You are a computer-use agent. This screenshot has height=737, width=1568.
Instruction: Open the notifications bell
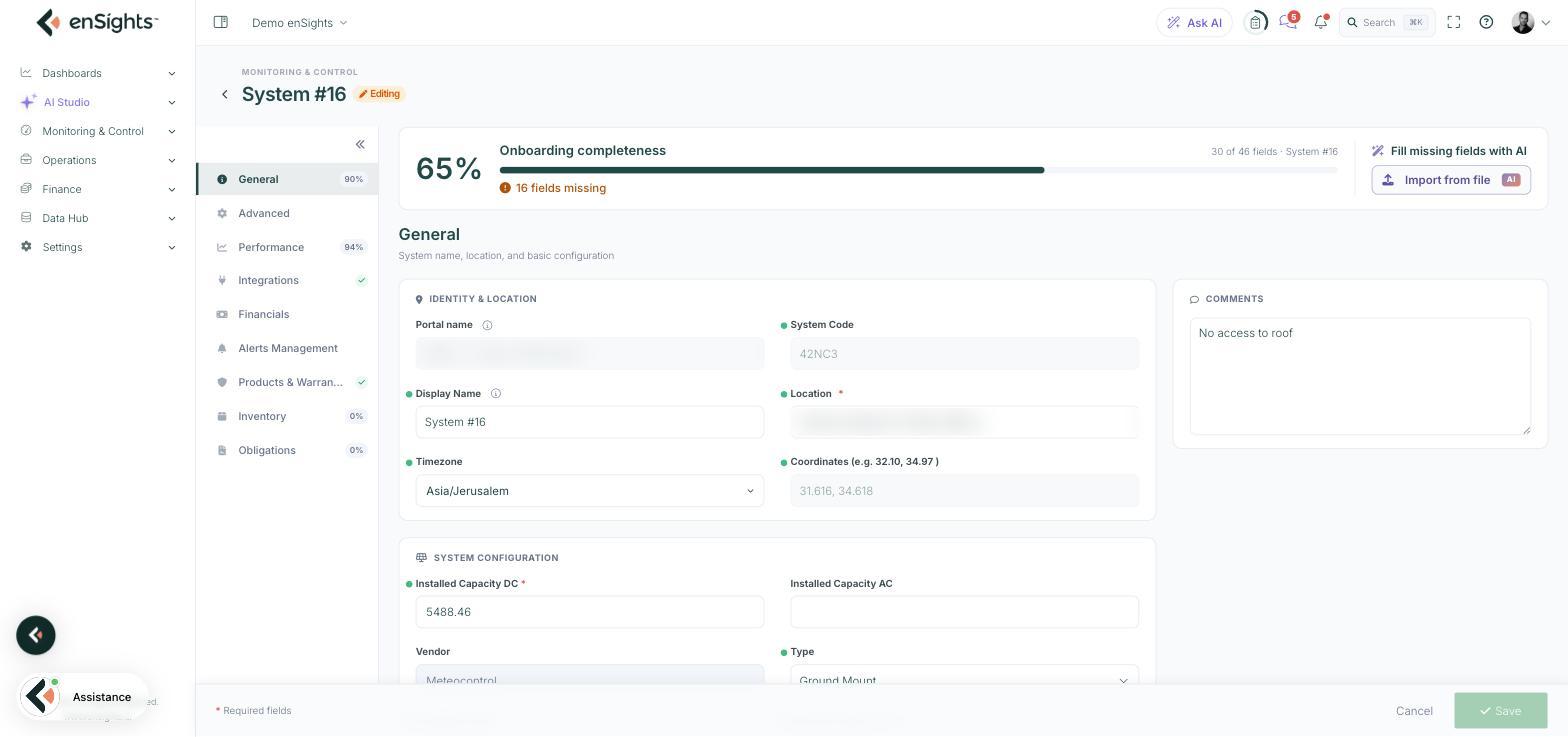tap(1321, 22)
